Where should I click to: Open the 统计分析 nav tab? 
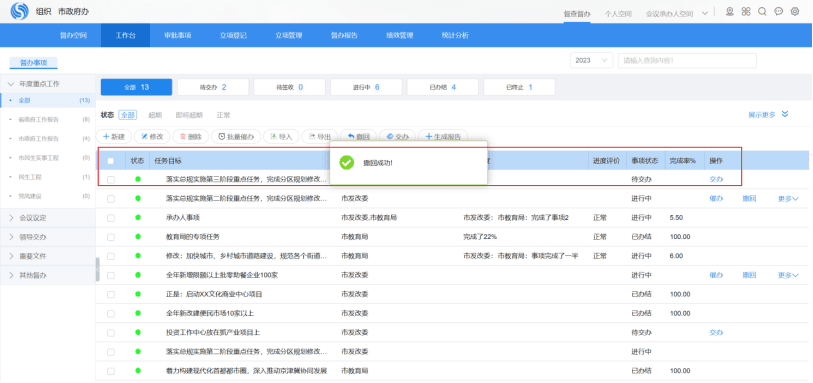(x=455, y=35)
